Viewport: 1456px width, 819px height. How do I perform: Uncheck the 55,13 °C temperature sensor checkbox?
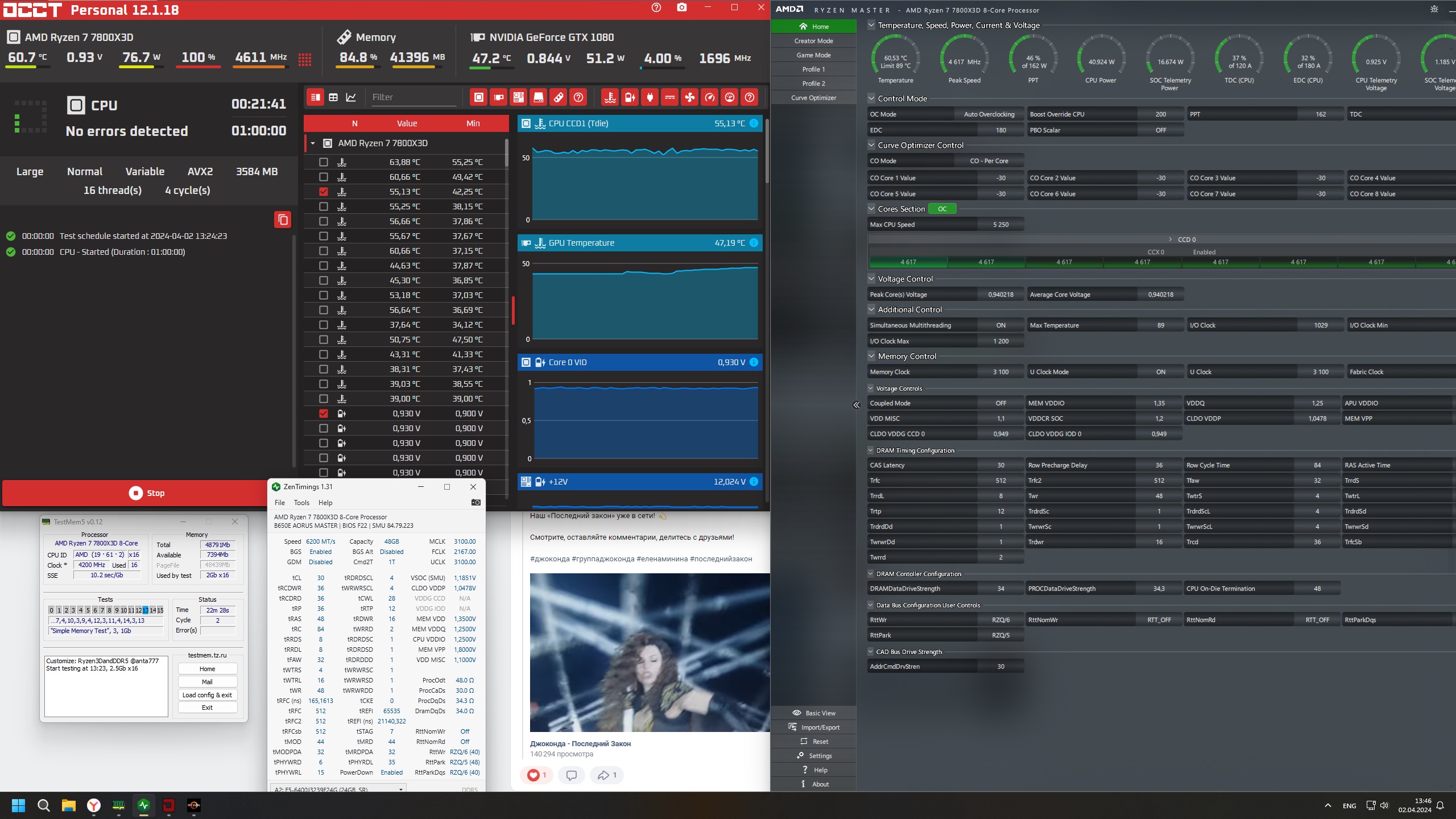(x=324, y=192)
